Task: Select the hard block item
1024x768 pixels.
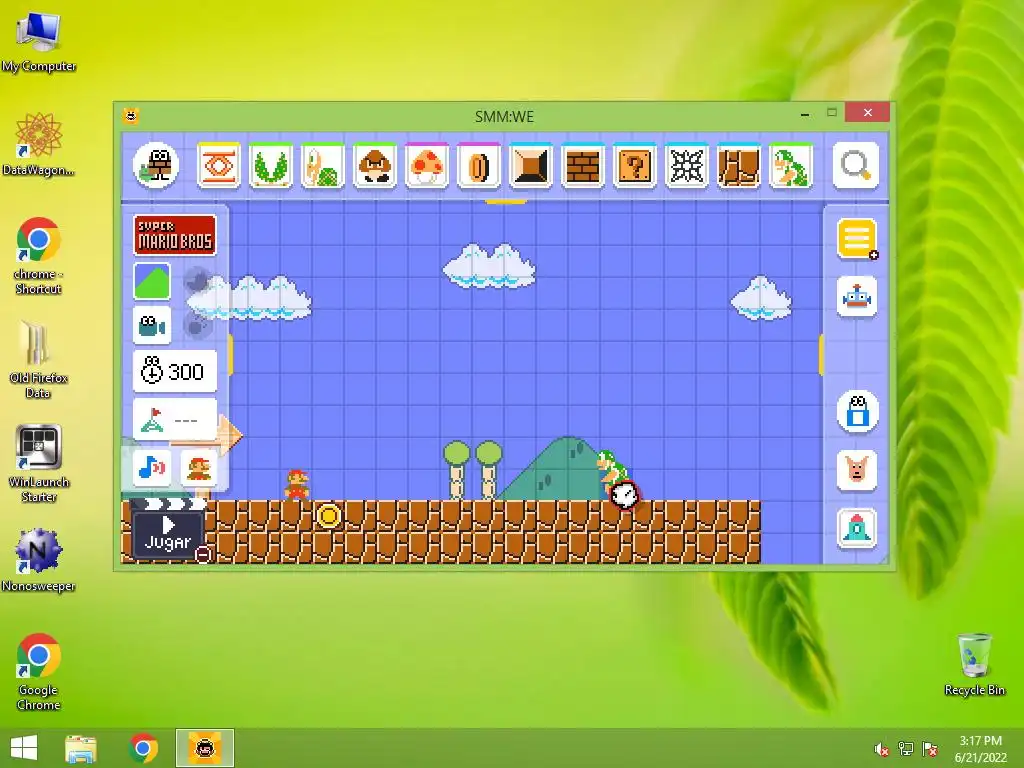Action: [x=530, y=165]
